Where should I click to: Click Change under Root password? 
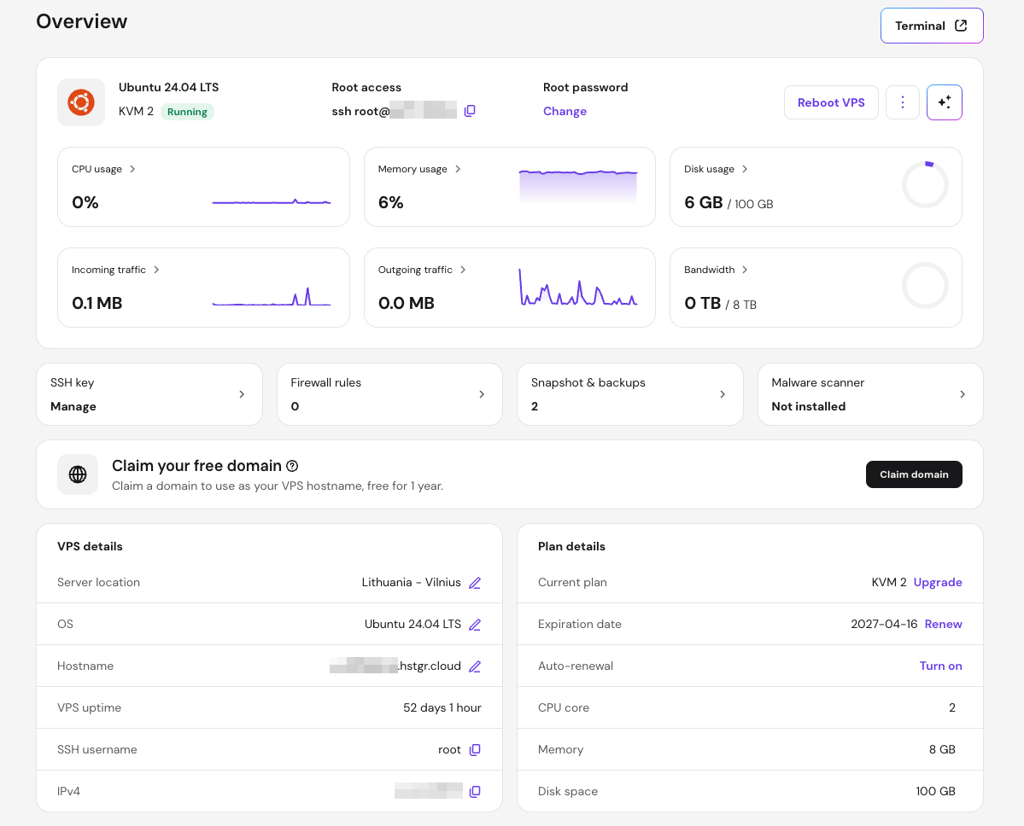click(x=564, y=111)
